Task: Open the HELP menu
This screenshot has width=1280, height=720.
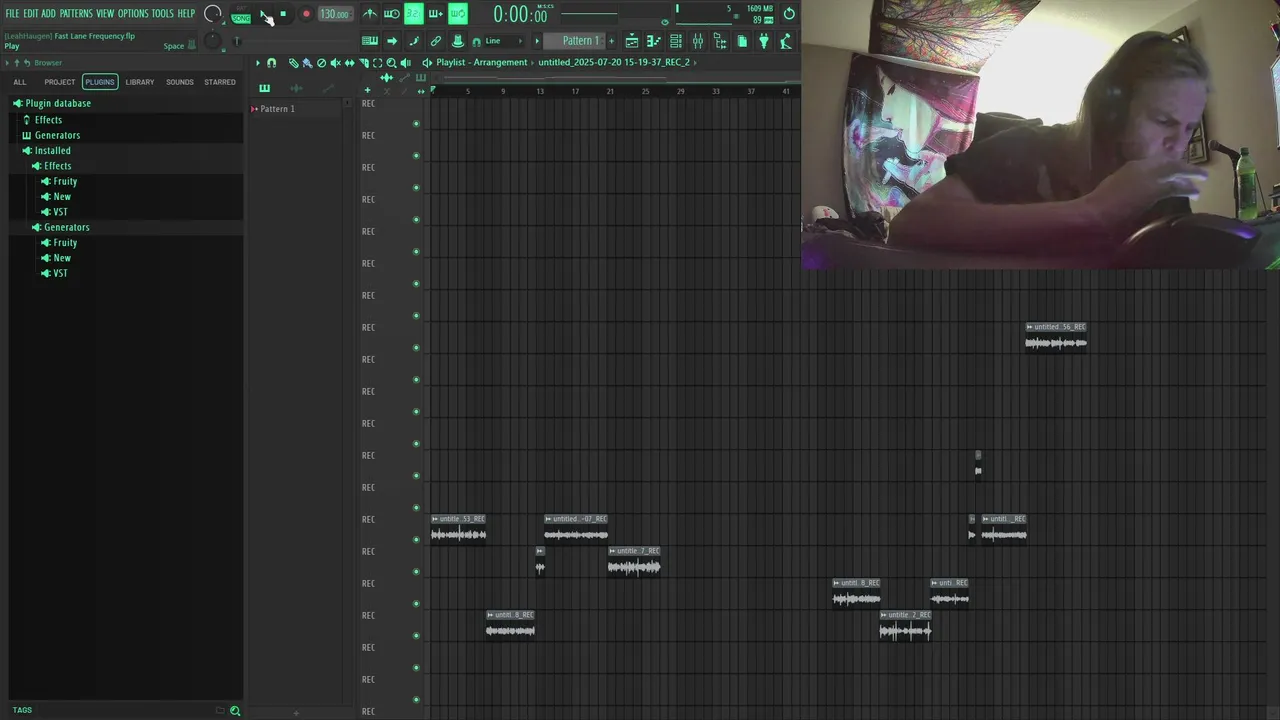Action: click(x=187, y=13)
